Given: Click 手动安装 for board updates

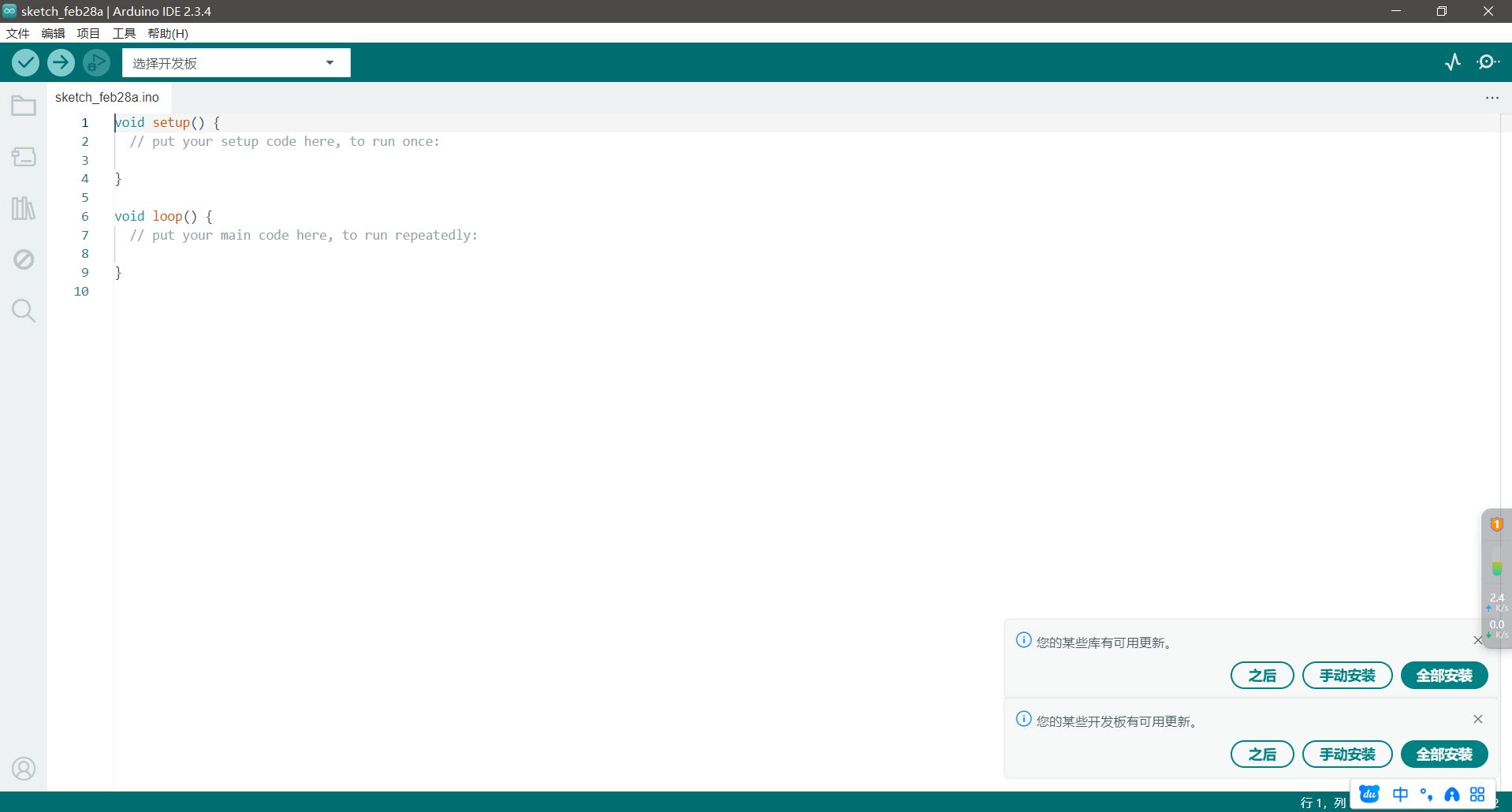Looking at the screenshot, I should [1347, 754].
